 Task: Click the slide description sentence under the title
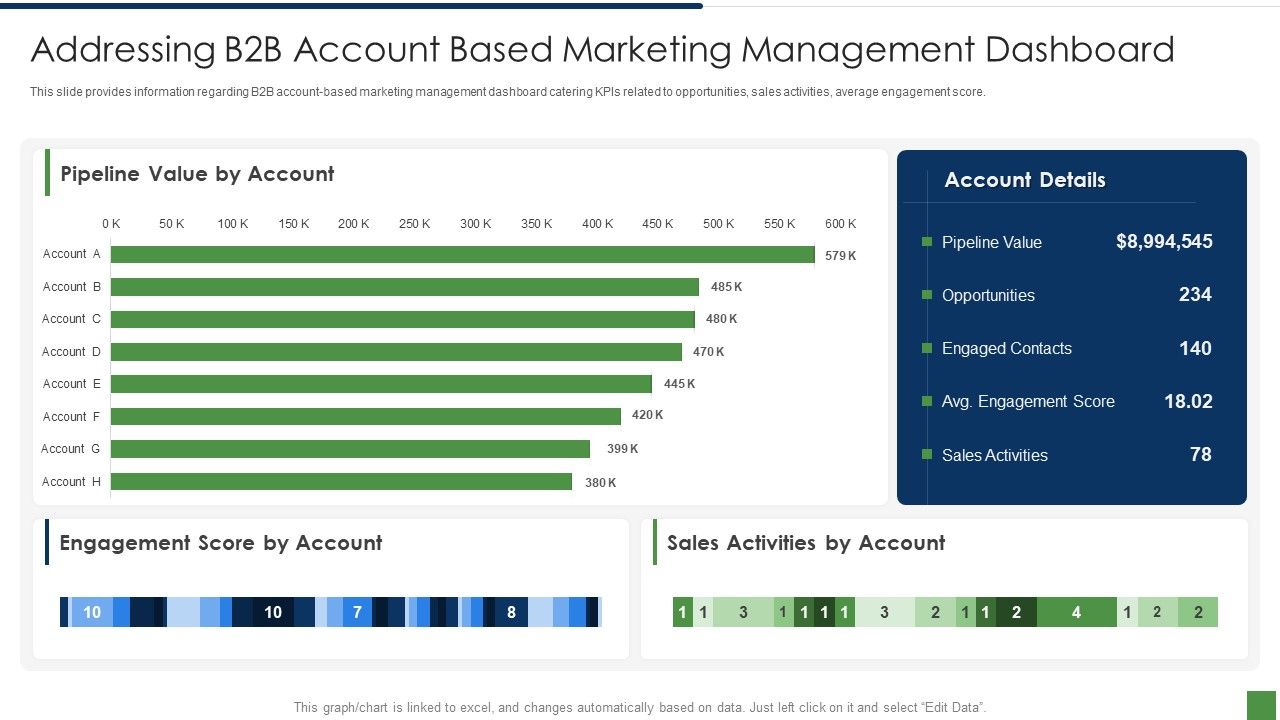[508, 92]
